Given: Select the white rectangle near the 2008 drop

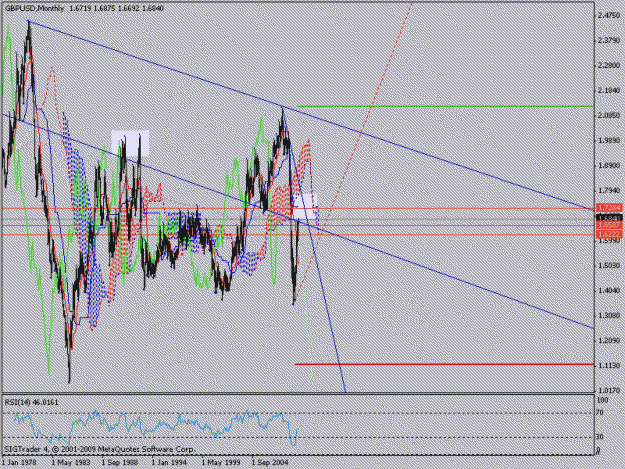Looking at the screenshot, I should (x=305, y=206).
